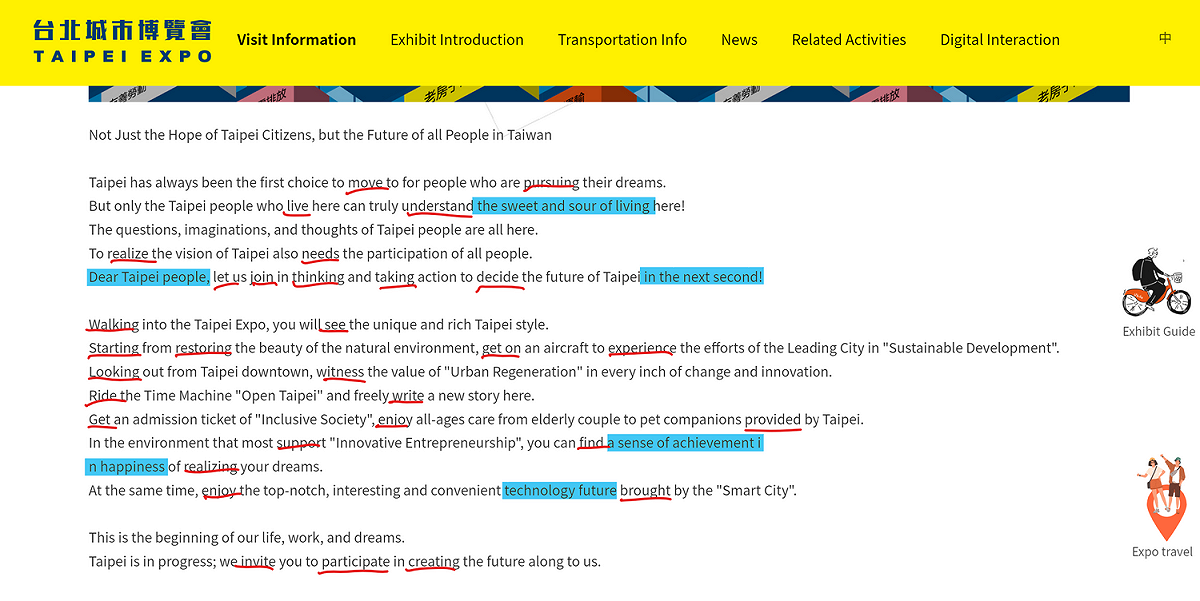Click the phrase "Smart City"
1200x601 pixels.
click(756, 490)
